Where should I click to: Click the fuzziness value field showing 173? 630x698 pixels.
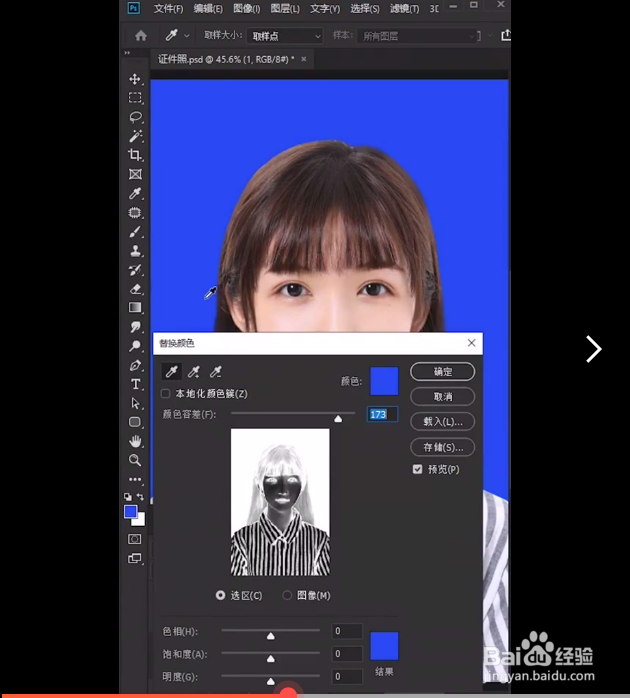point(382,414)
